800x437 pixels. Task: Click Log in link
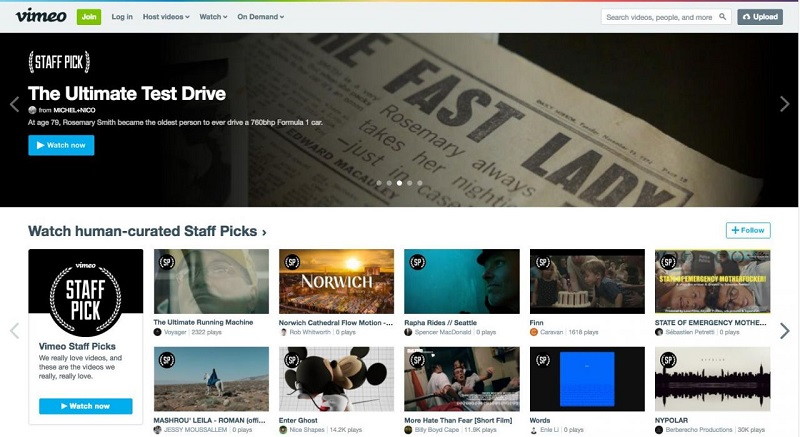click(x=122, y=17)
